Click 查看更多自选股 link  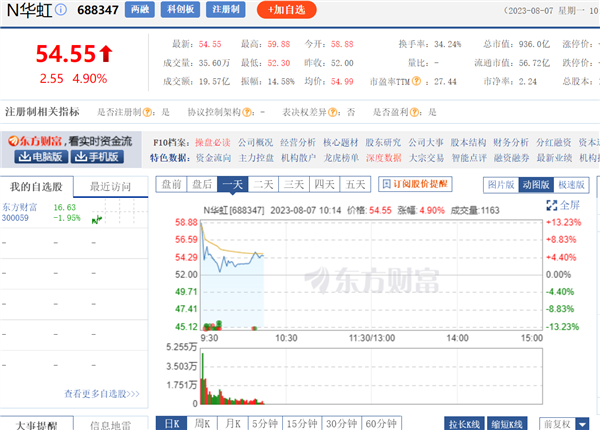pyautogui.click(x=102, y=394)
